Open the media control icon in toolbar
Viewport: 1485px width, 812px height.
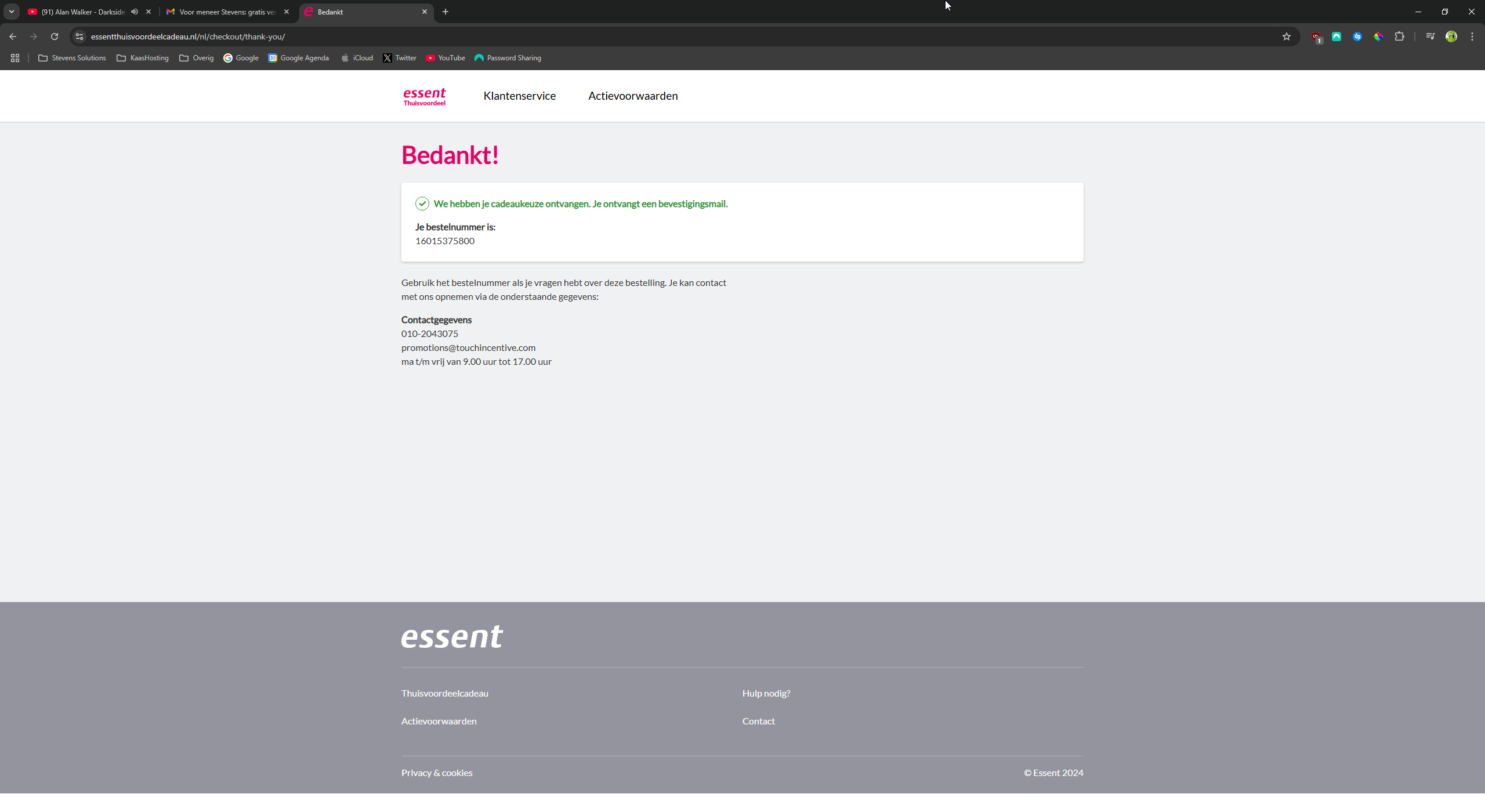point(1430,37)
